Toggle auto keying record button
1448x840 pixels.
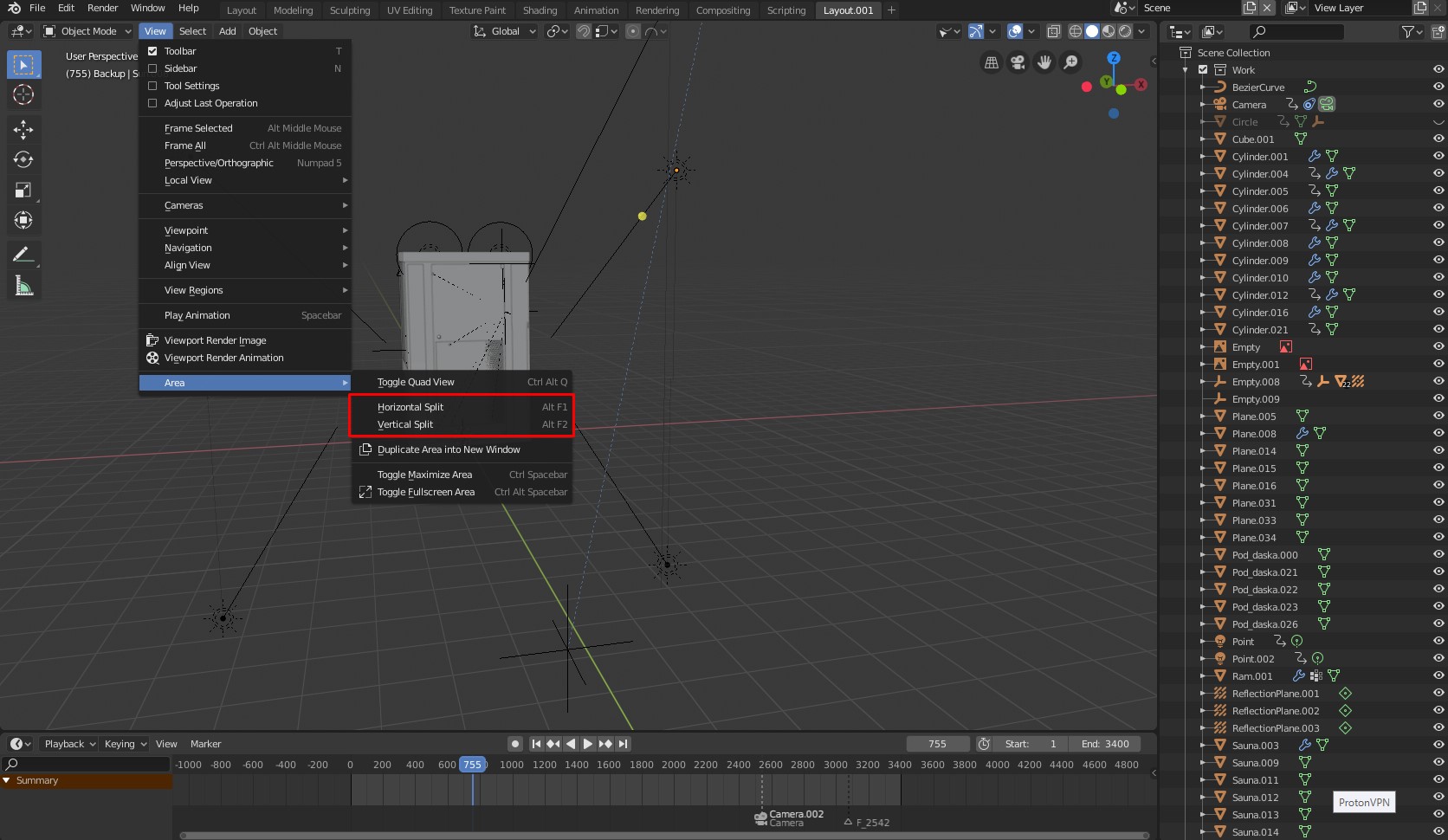click(x=515, y=744)
